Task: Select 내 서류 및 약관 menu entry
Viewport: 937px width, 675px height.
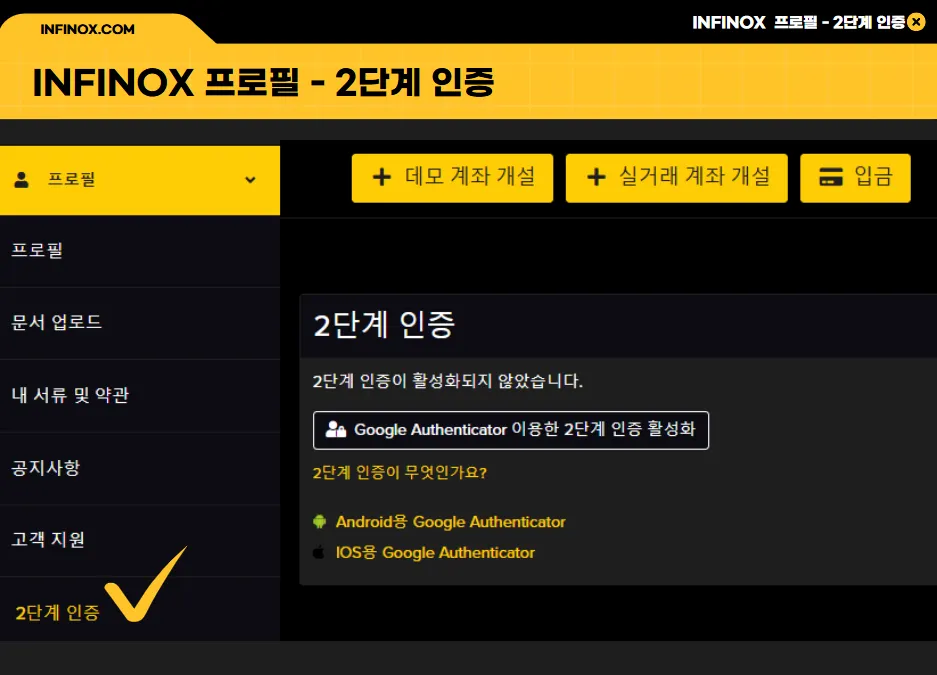Action: tap(140, 395)
